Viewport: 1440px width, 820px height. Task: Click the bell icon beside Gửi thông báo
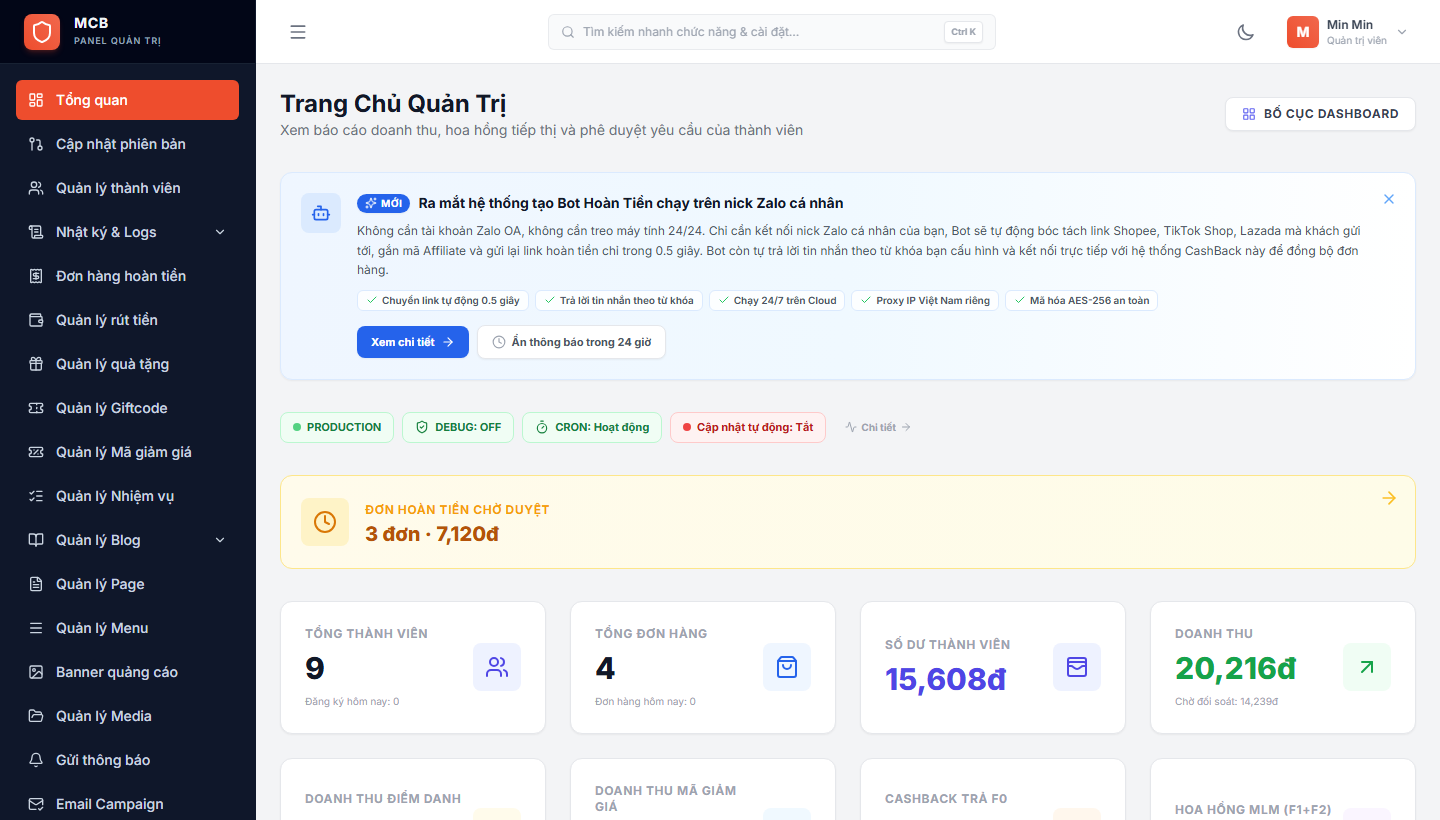coord(36,760)
